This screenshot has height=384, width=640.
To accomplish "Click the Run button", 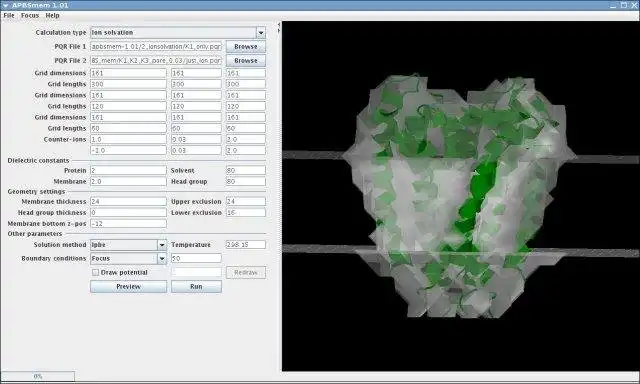I will coord(196,286).
